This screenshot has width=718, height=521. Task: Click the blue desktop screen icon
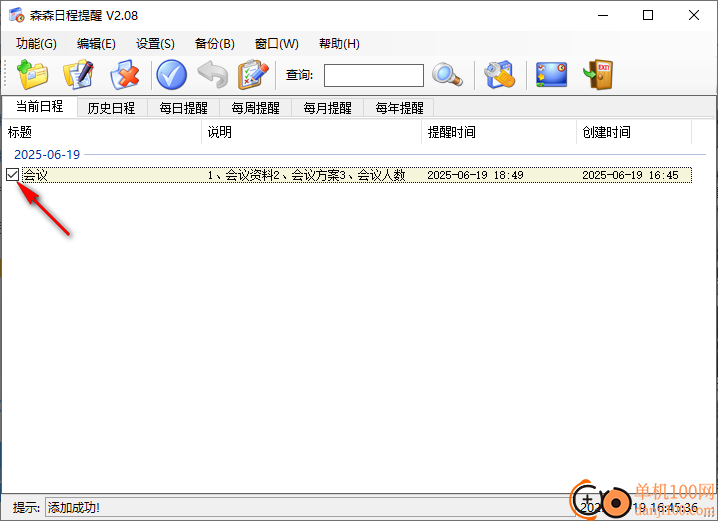pyautogui.click(x=551, y=75)
